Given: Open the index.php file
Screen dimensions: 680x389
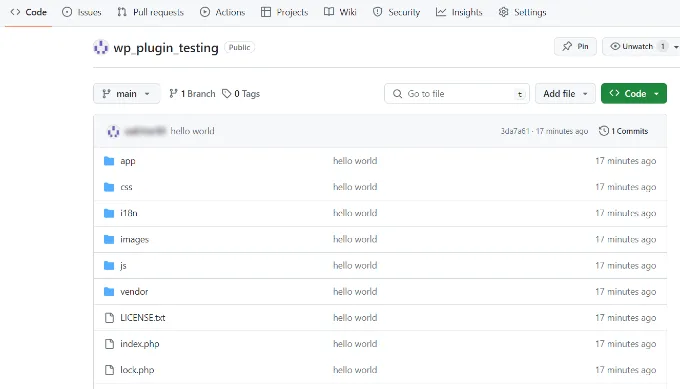Looking at the screenshot, I should (140, 344).
